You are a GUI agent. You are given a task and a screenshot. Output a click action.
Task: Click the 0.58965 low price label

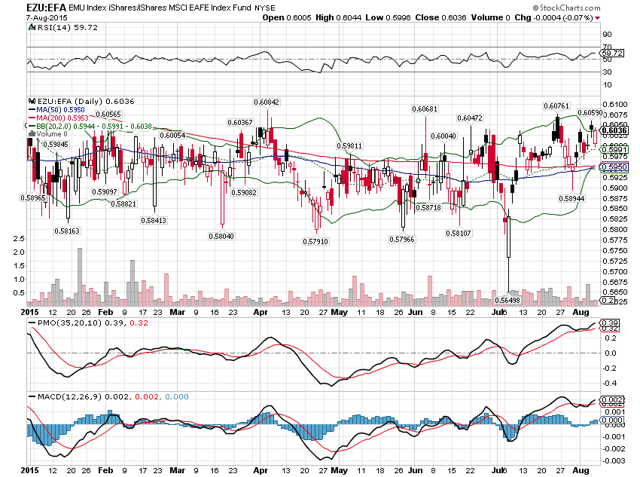click(33, 198)
